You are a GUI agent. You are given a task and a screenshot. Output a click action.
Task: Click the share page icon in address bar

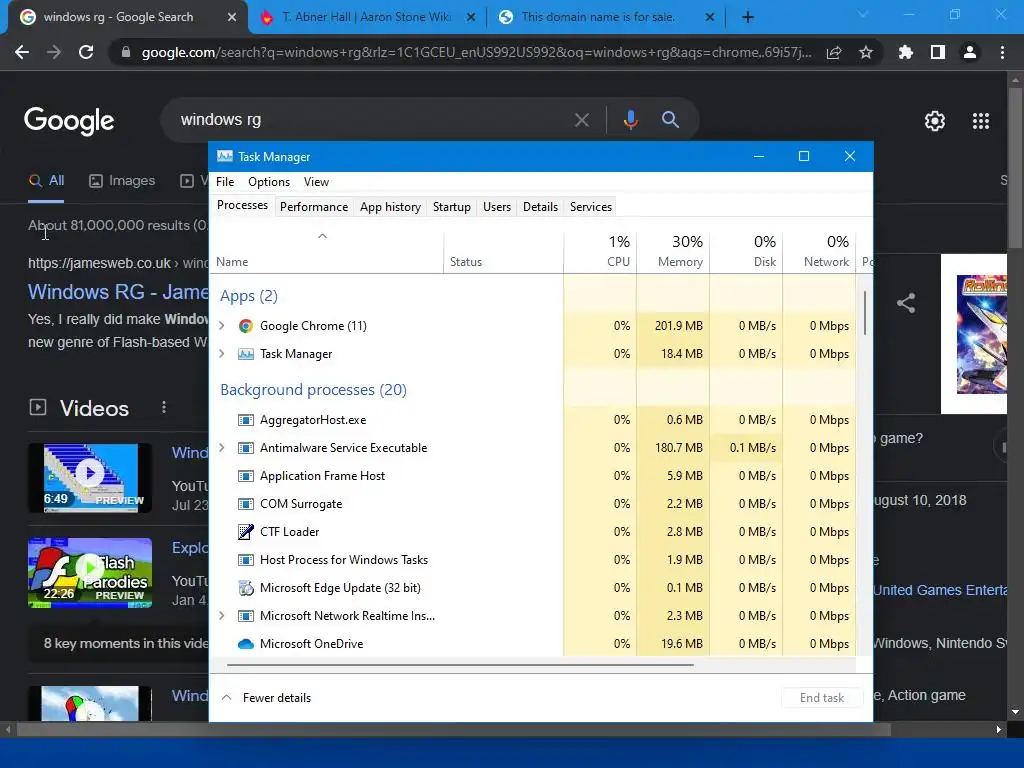(834, 52)
